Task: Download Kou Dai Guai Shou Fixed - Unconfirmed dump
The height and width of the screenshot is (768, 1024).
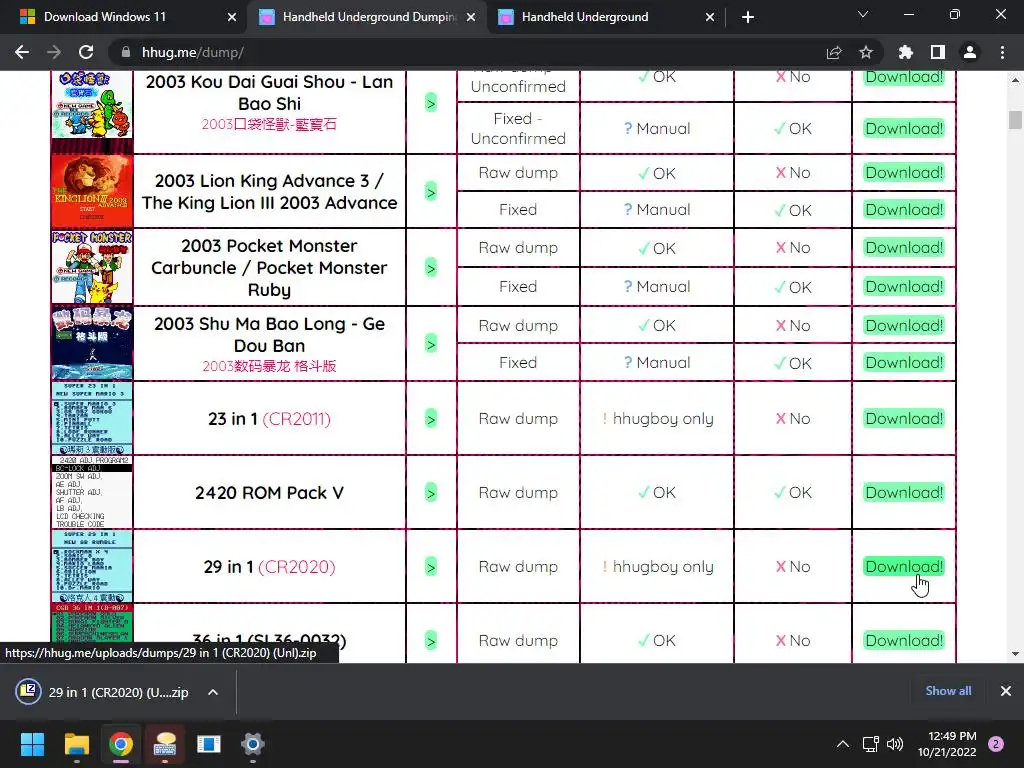Action: pos(904,129)
